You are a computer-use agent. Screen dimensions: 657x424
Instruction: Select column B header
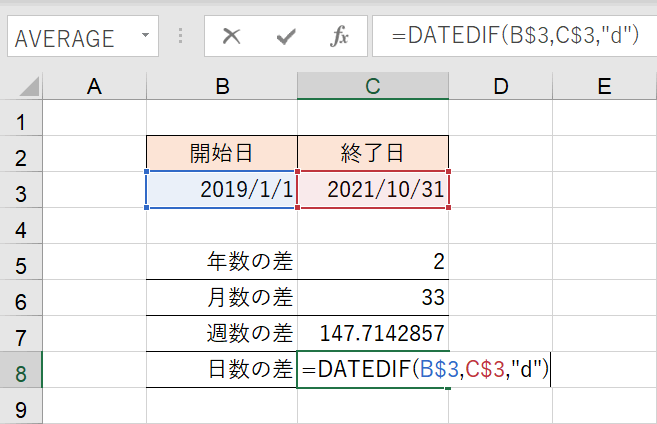pyautogui.click(x=222, y=86)
